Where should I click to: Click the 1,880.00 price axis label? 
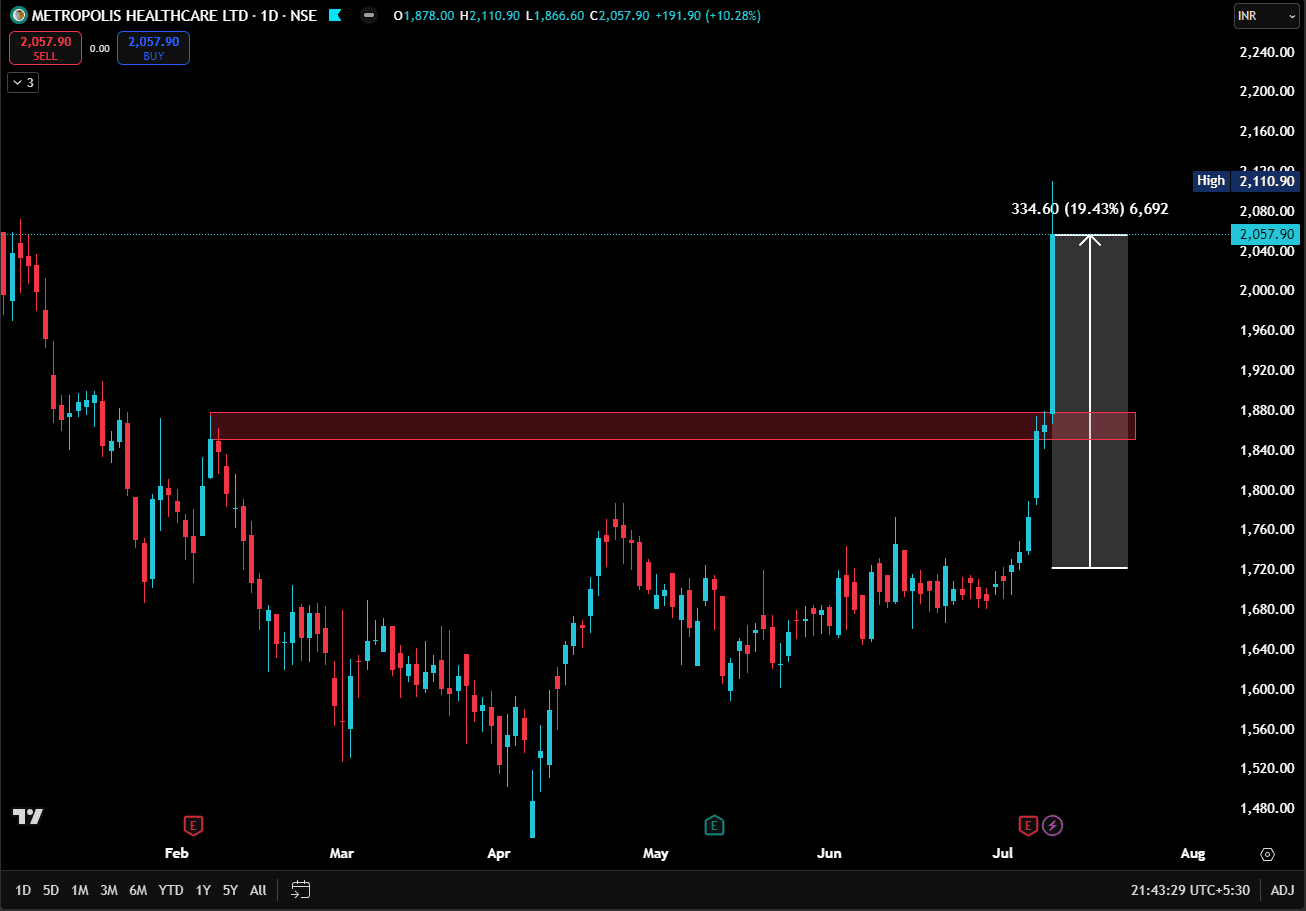click(x=1267, y=410)
